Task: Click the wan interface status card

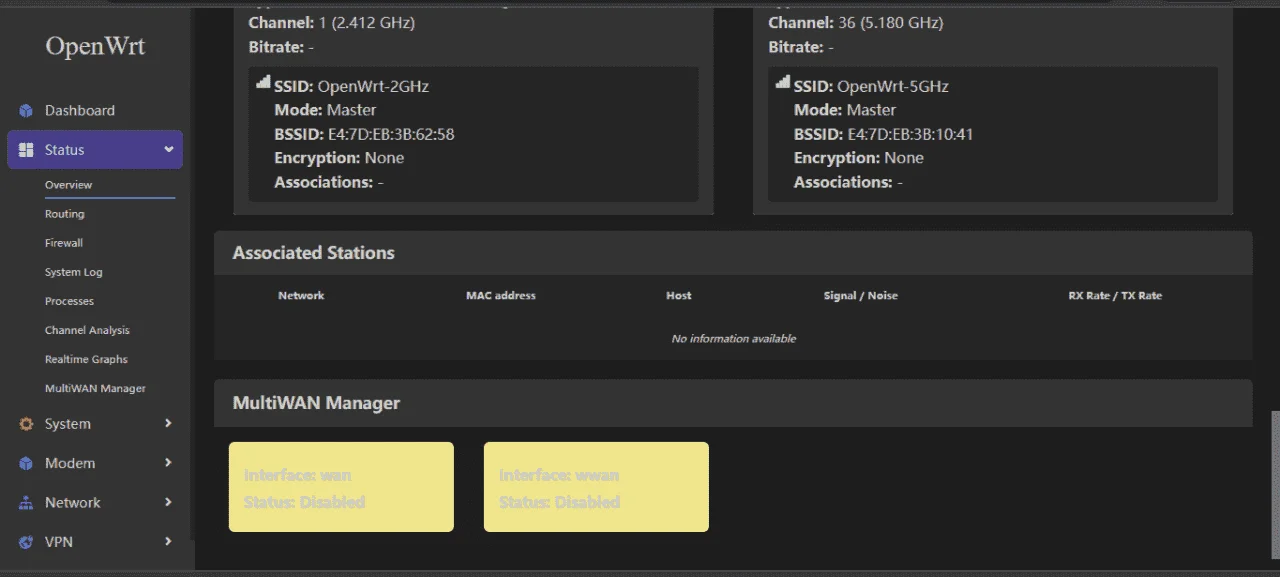Action: click(x=341, y=487)
